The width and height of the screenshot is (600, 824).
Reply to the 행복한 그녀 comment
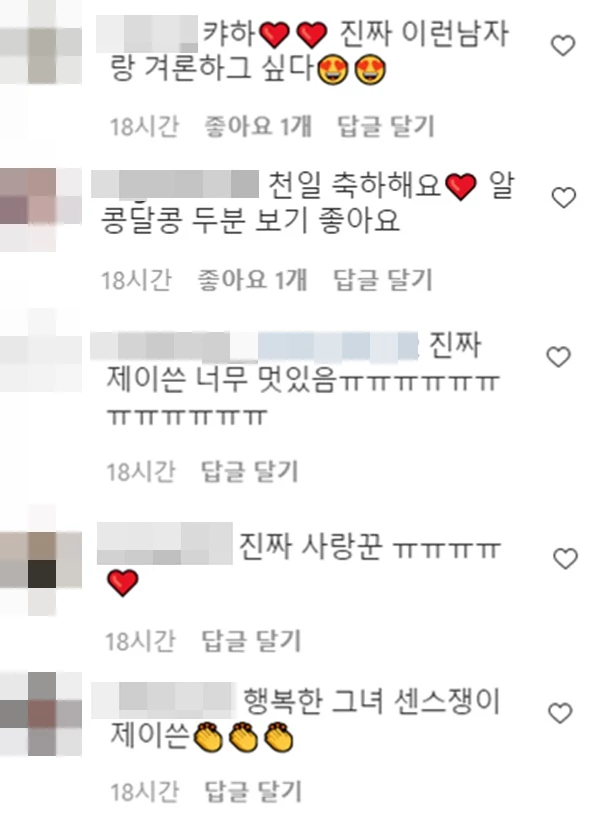pyautogui.click(x=253, y=791)
